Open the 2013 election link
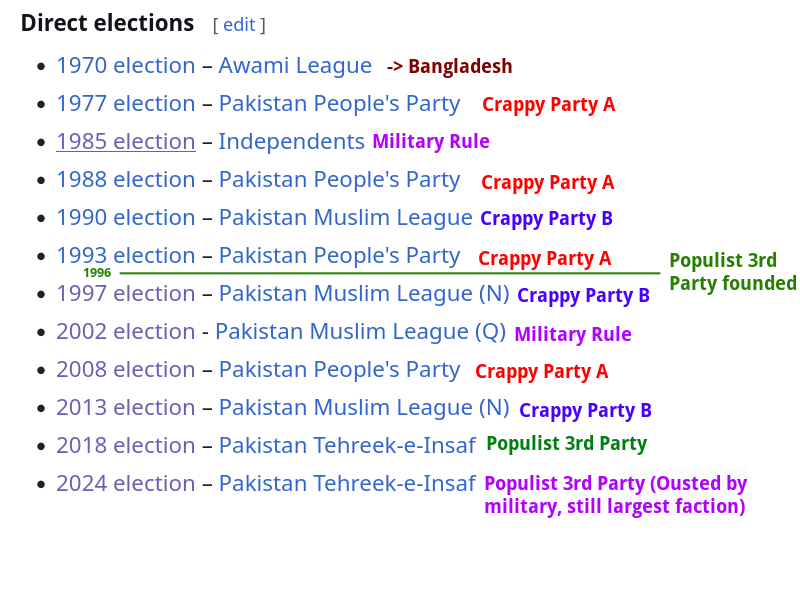Image resolution: width=800 pixels, height=600 pixels. point(126,407)
